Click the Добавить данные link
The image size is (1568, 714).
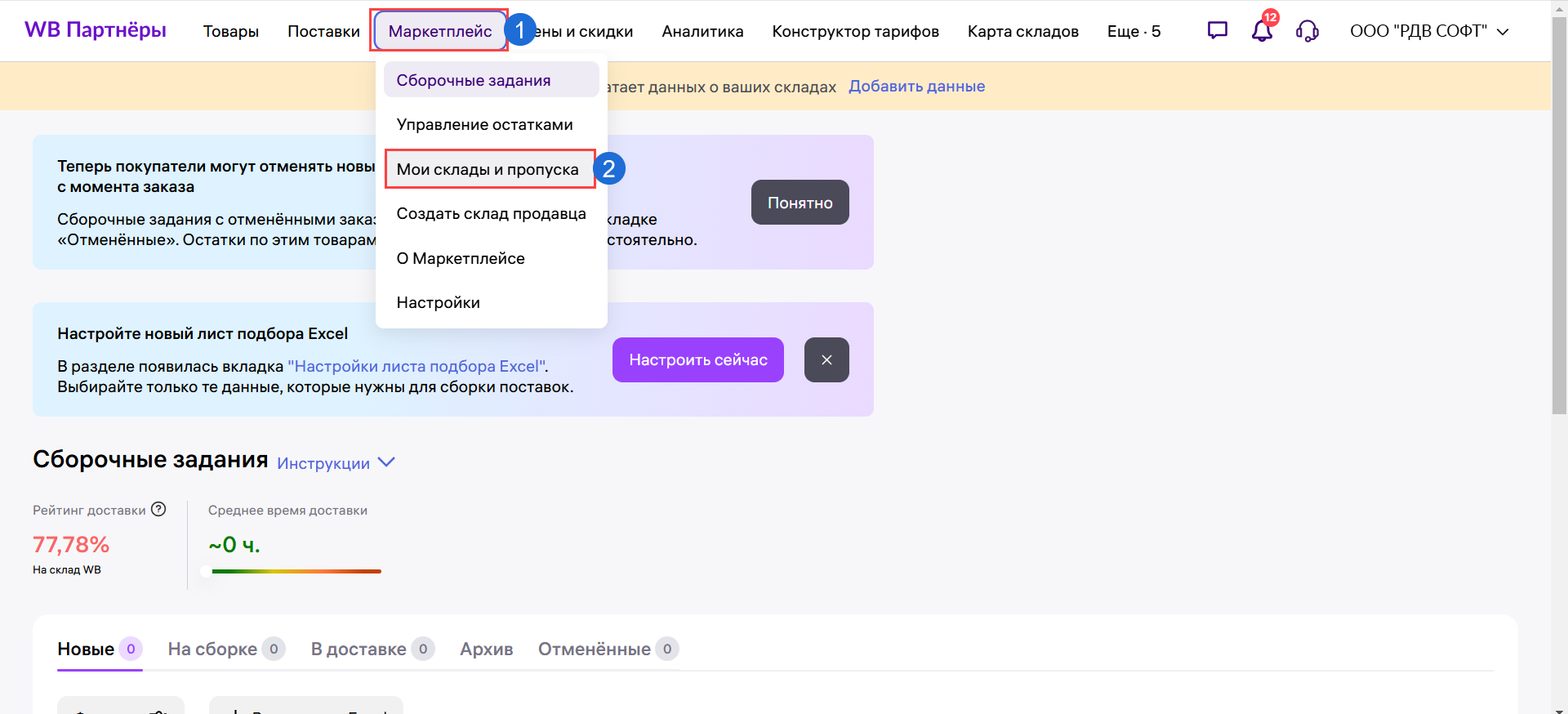click(916, 86)
